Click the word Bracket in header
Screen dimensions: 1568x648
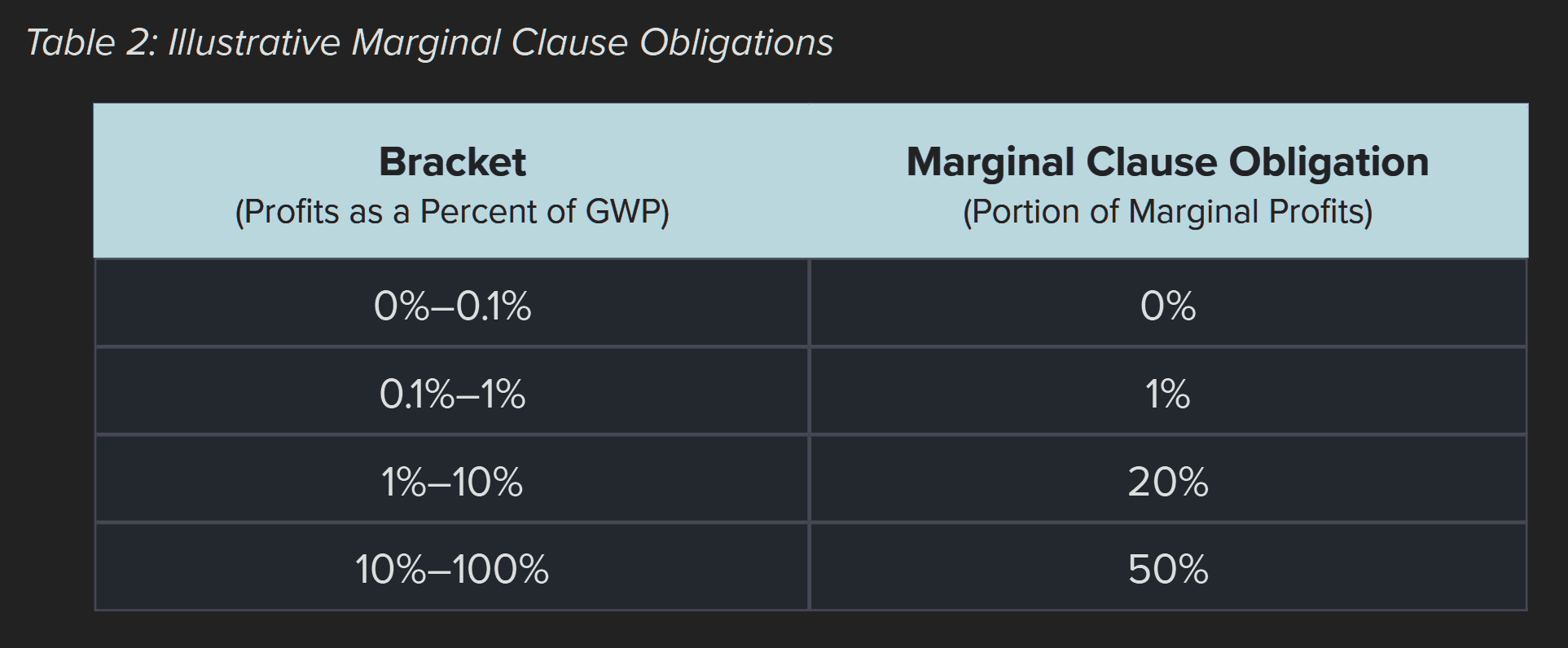[x=452, y=161]
